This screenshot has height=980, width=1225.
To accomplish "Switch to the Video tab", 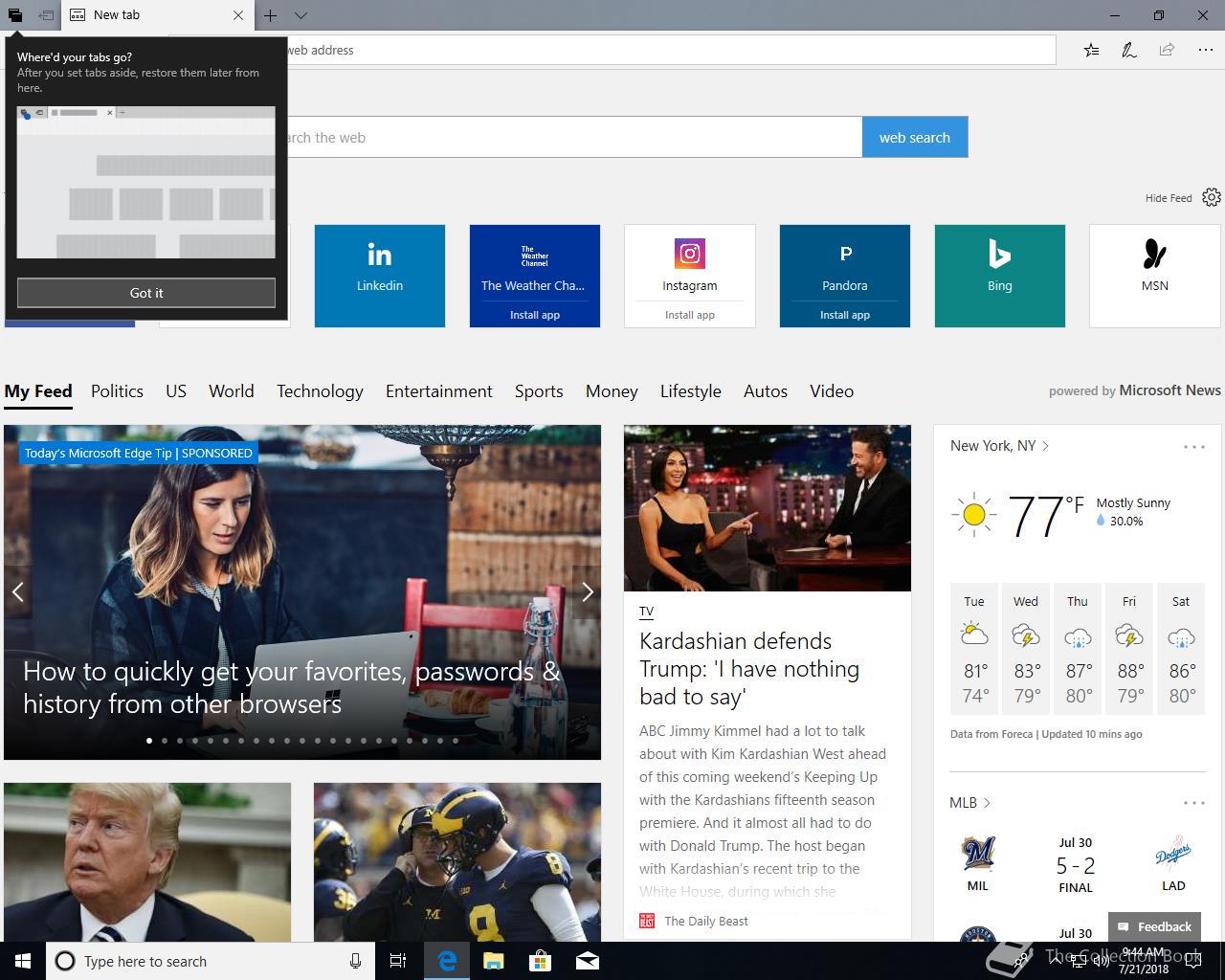I will coord(832,390).
